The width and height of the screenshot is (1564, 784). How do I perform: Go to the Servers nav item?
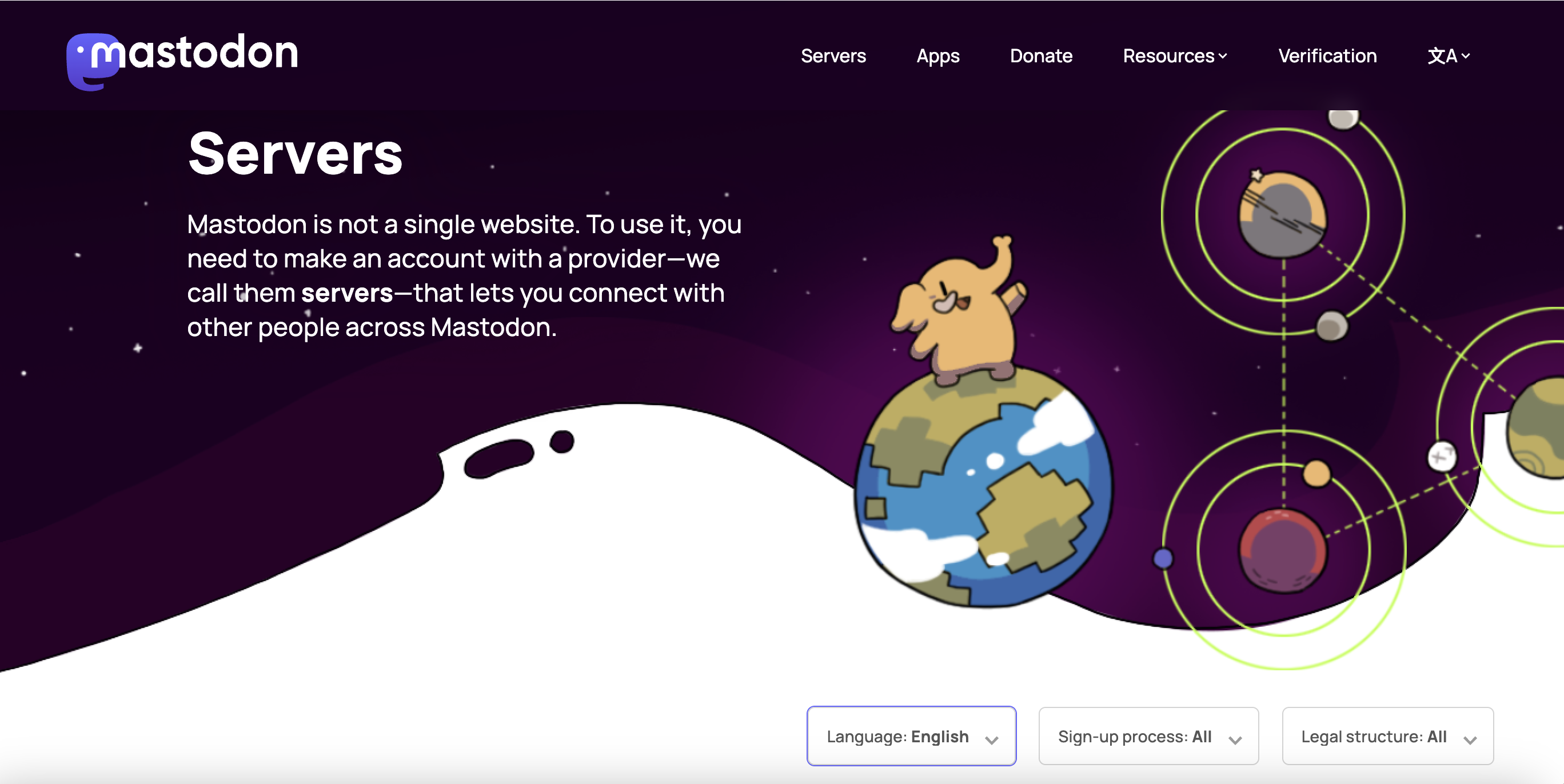833,56
